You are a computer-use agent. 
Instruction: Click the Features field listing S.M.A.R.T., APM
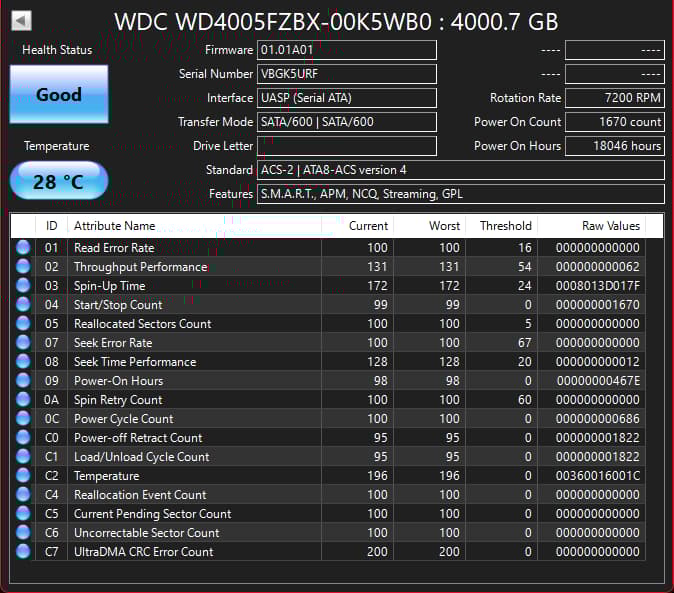click(461, 194)
